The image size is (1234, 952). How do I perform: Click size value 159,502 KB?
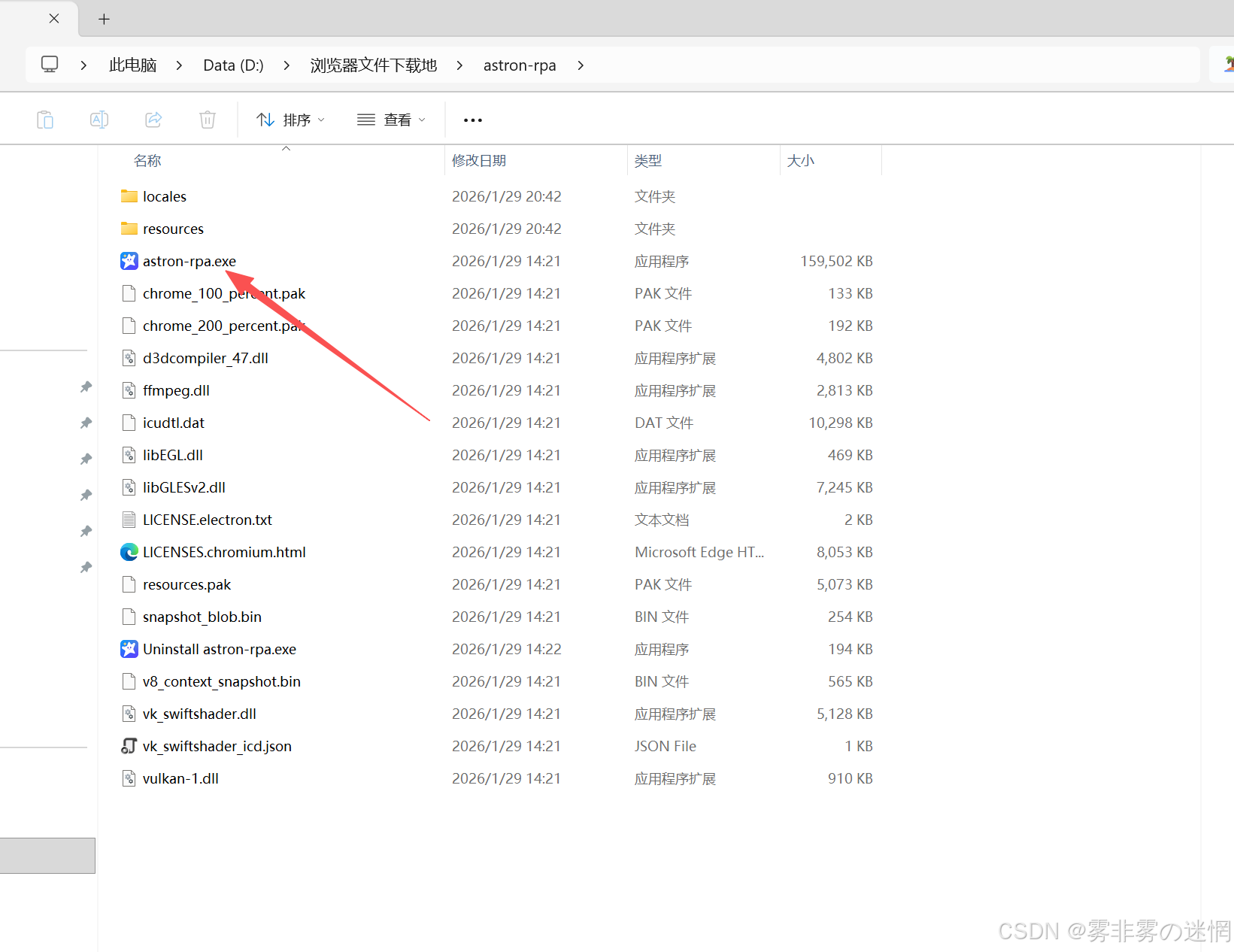(x=836, y=261)
